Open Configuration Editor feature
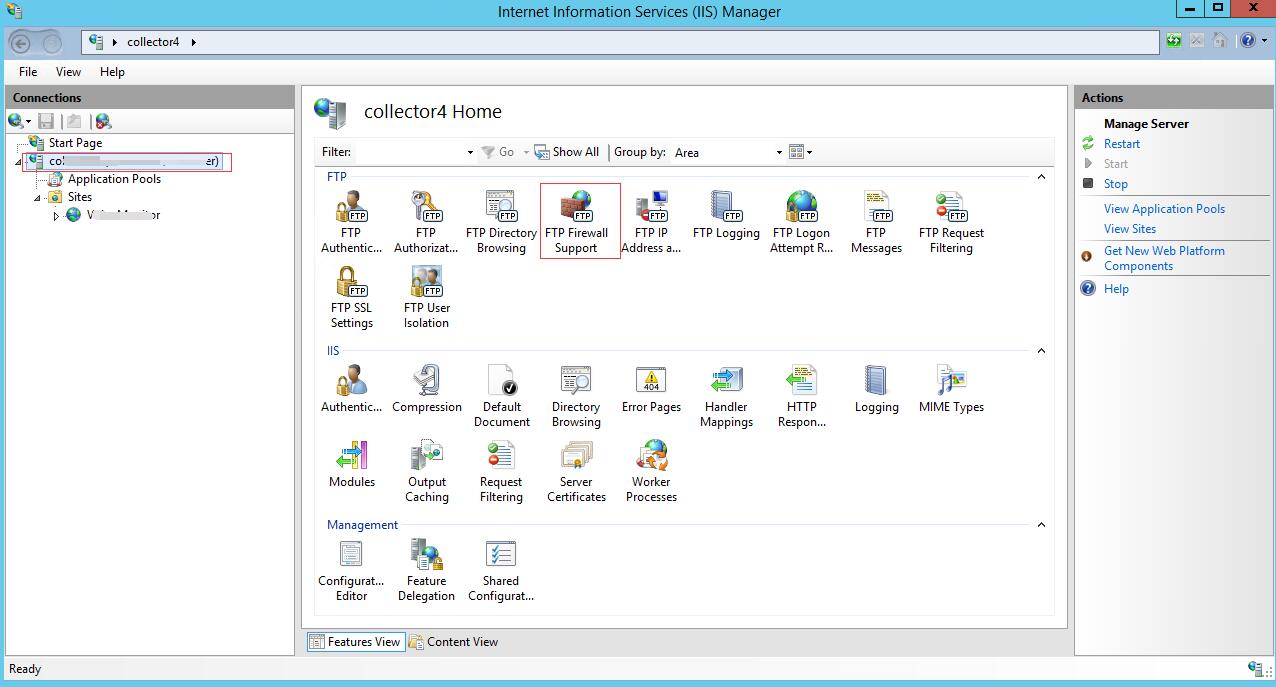1276x687 pixels. 351,570
